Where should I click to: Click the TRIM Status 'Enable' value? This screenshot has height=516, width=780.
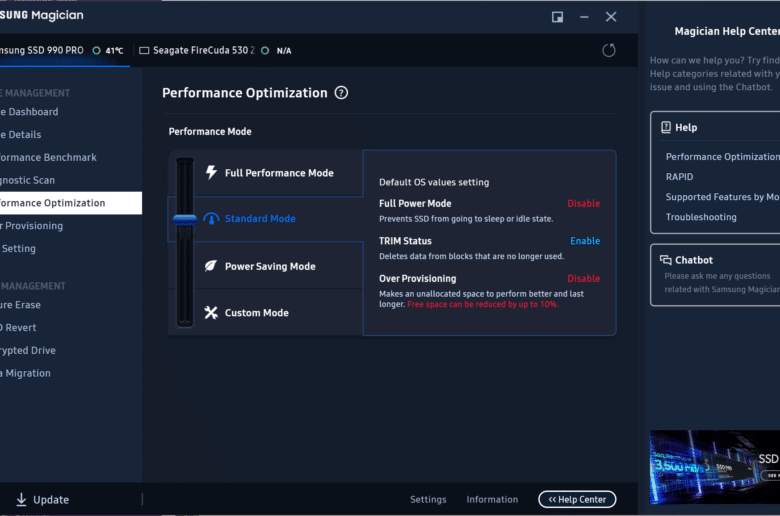click(585, 241)
